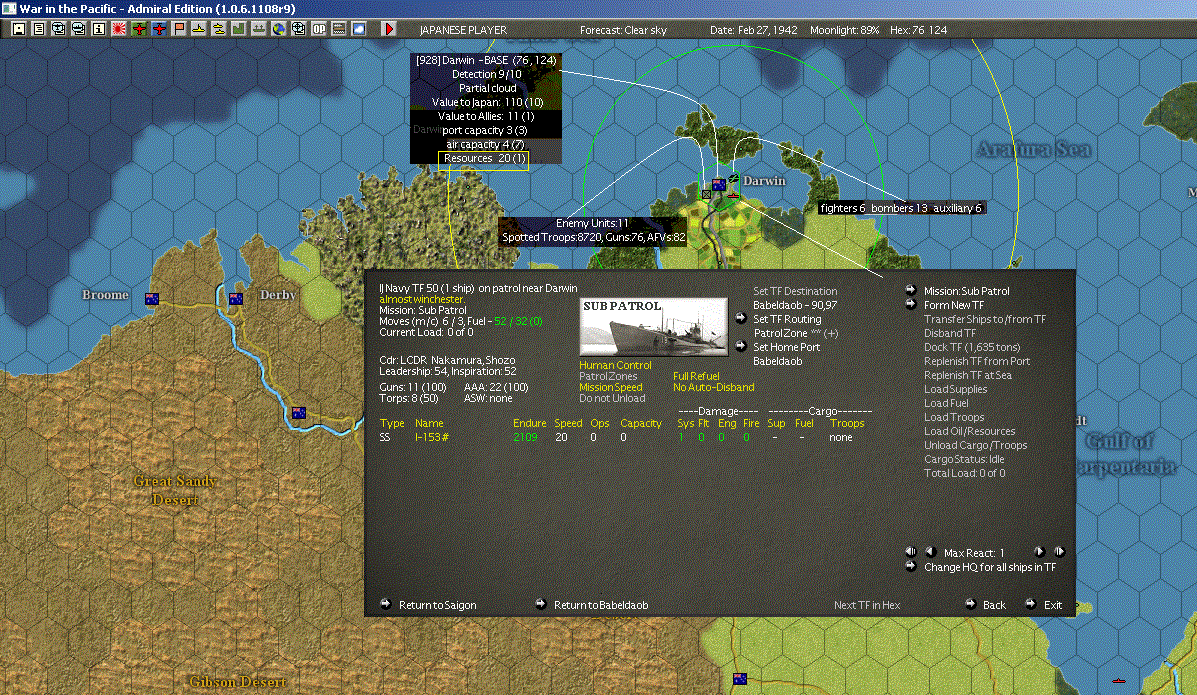Click the two yellow ships toolbar icon
The width and height of the screenshot is (1197, 695).
pos(218,29)
